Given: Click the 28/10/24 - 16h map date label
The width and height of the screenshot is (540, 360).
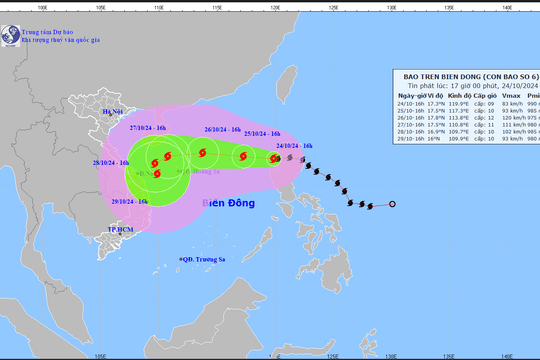Looking at the screenshot, I should coord(111,163).
